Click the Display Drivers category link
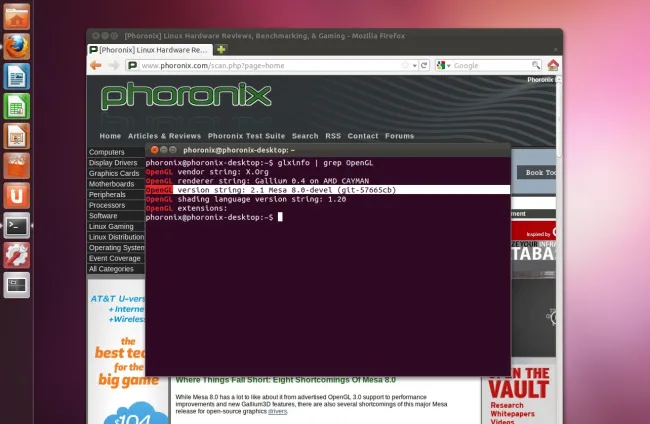 113,163
